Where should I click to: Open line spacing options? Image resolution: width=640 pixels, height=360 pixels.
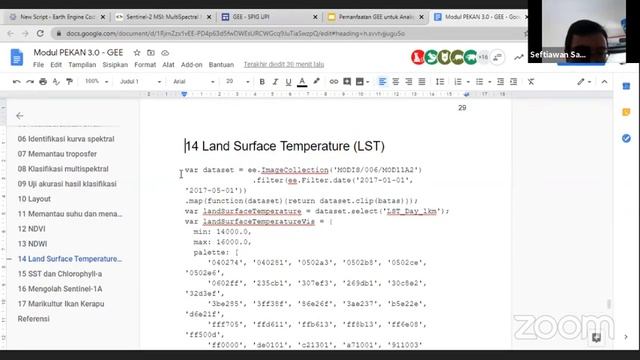coord(440,82)
